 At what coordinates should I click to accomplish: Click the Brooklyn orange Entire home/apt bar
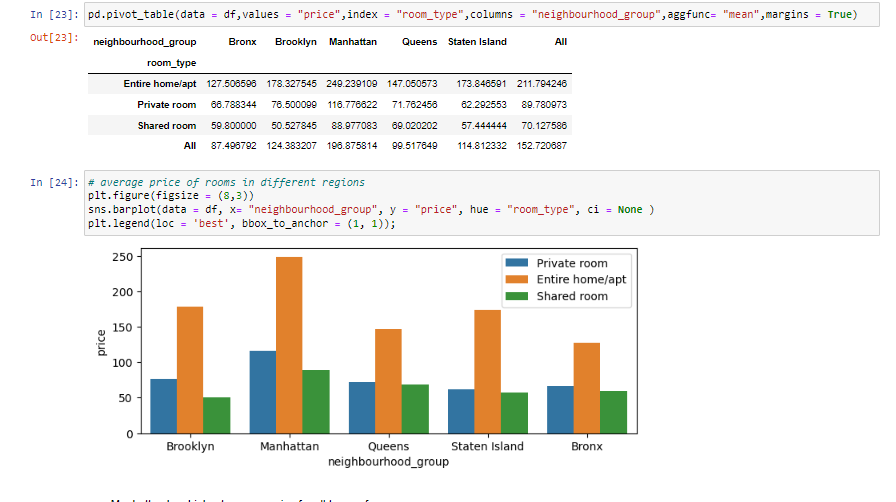(190, 370)
